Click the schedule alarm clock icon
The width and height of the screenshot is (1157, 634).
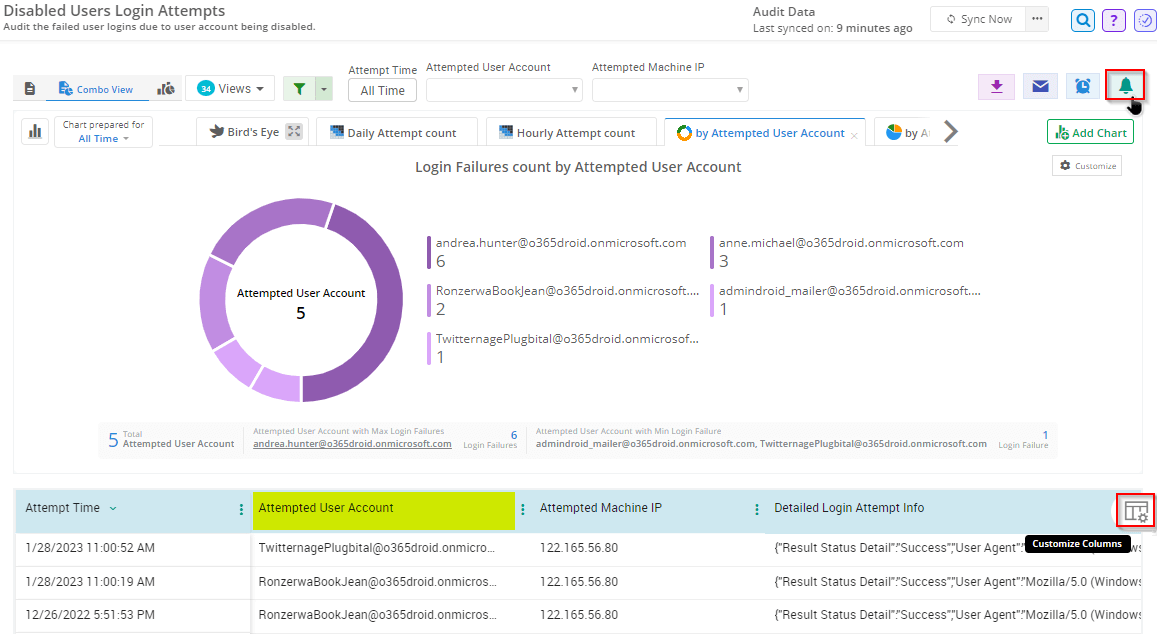click(x=1083, y=87)
